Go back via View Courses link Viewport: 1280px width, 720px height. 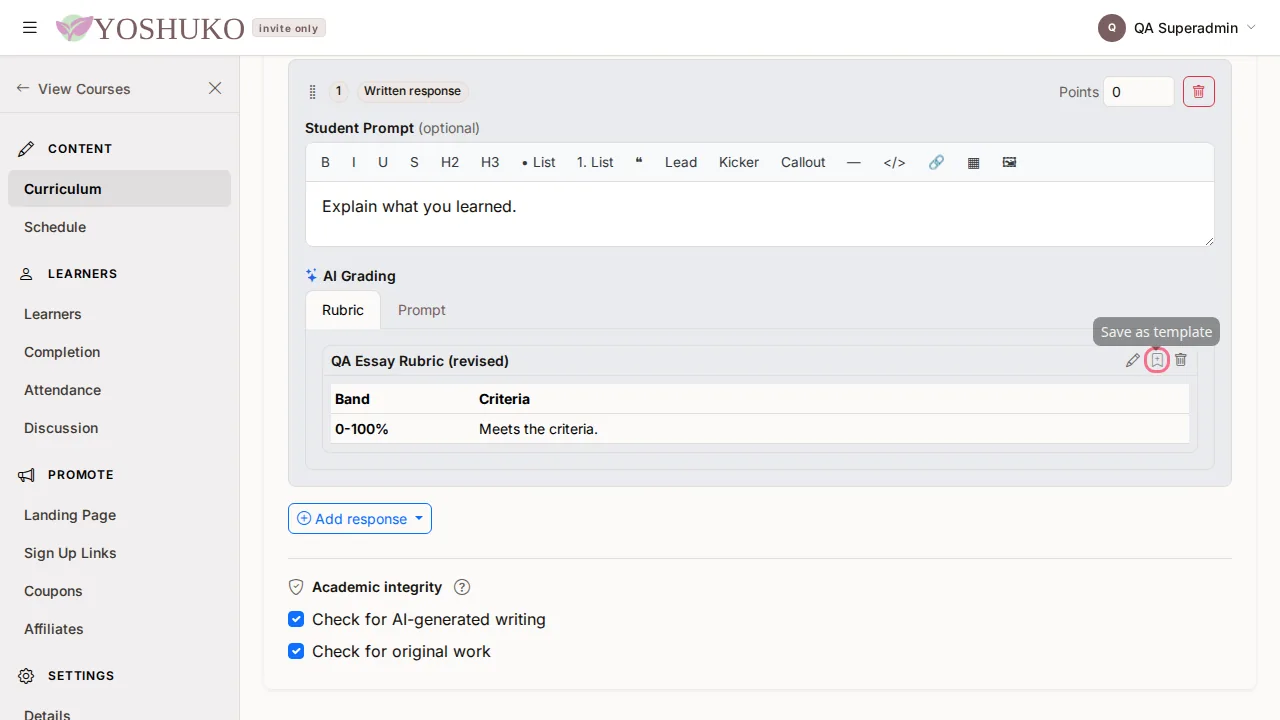[73, 88]
